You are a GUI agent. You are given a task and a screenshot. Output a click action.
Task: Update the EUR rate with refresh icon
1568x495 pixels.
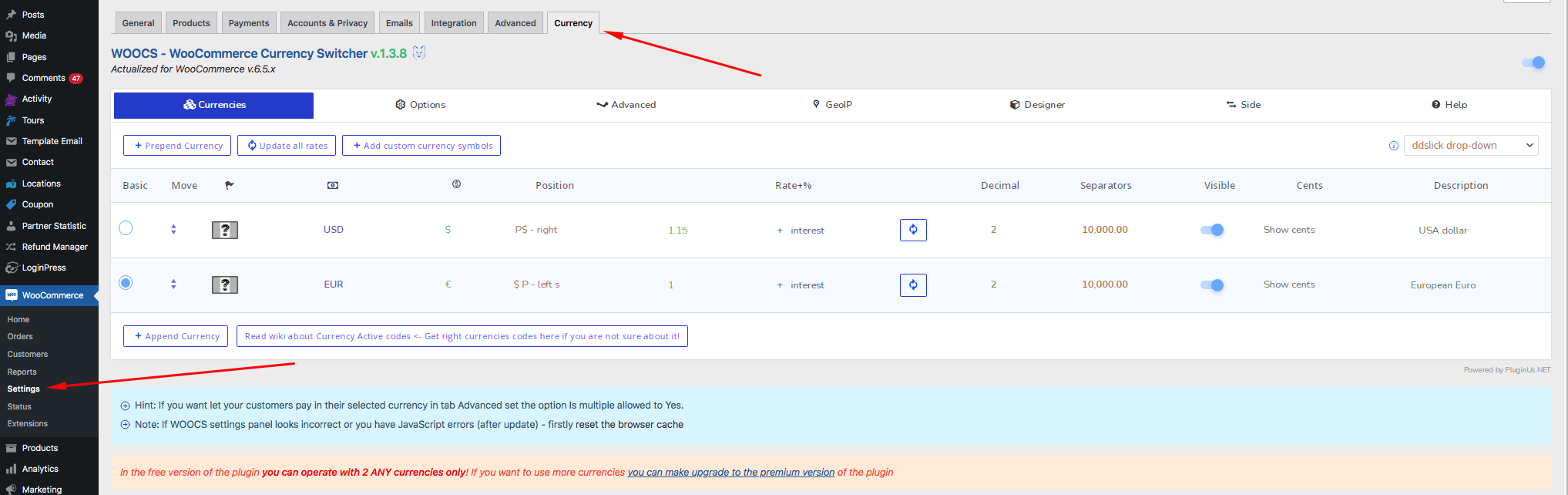913,285
